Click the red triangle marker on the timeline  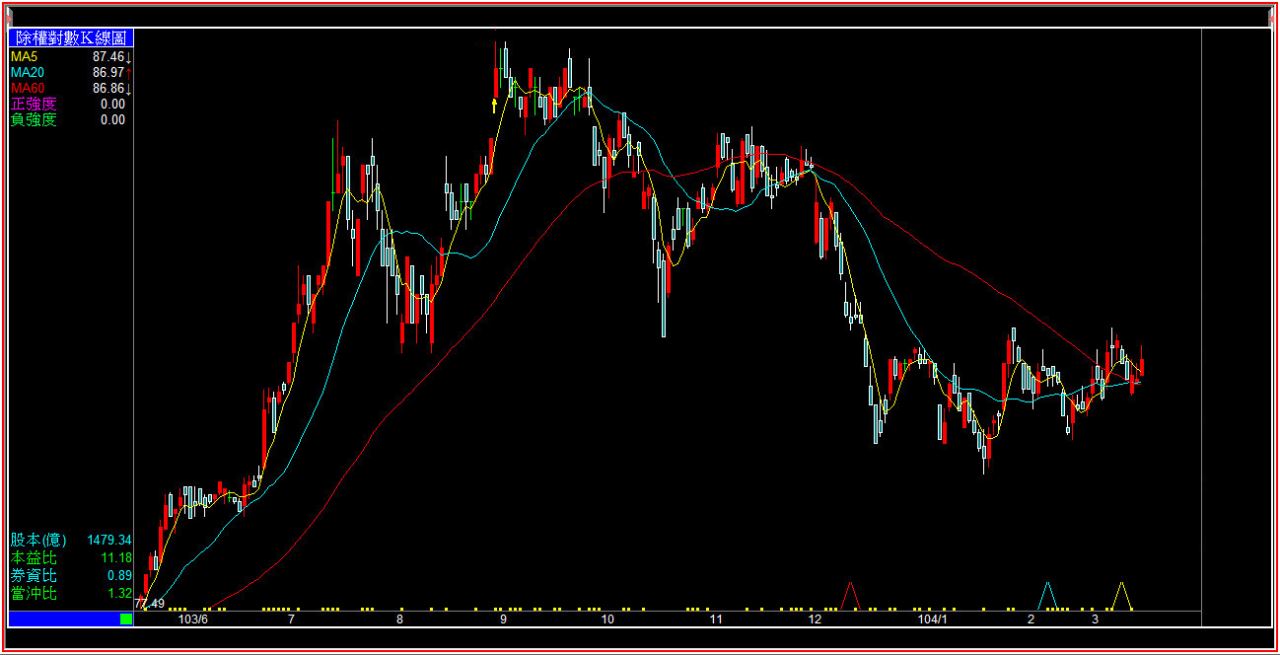851,596
